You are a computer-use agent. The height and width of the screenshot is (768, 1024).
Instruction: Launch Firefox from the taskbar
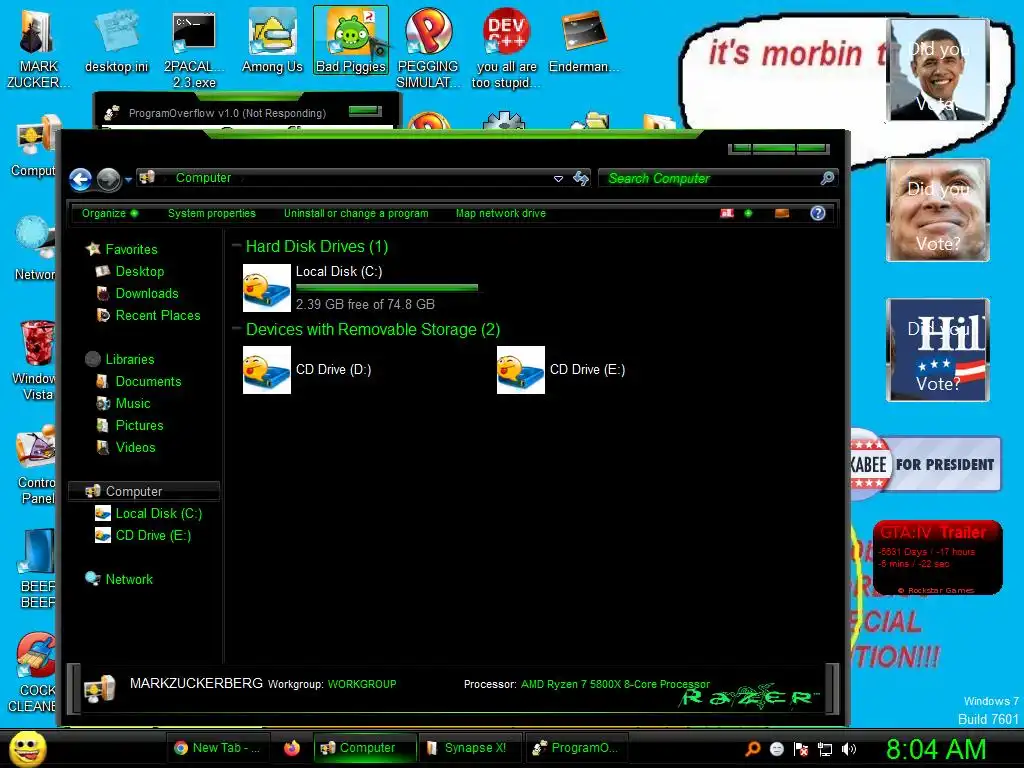click(x=292, y=748)
